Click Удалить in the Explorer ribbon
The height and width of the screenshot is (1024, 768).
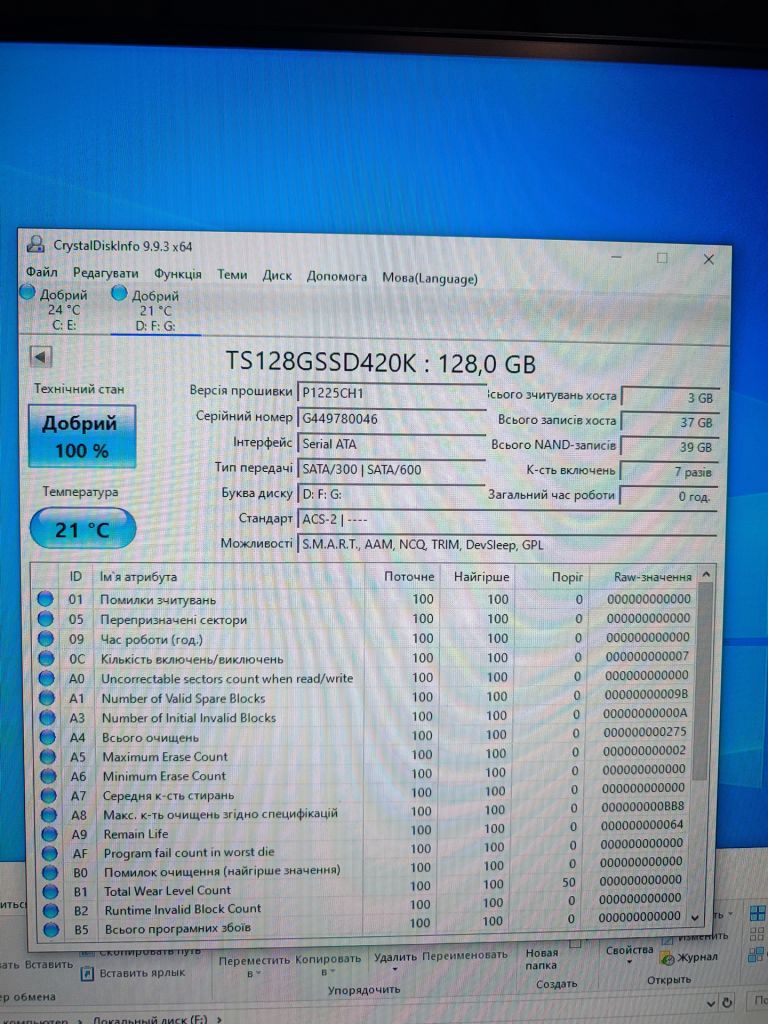pyautogui.click(x=395, y=962)
